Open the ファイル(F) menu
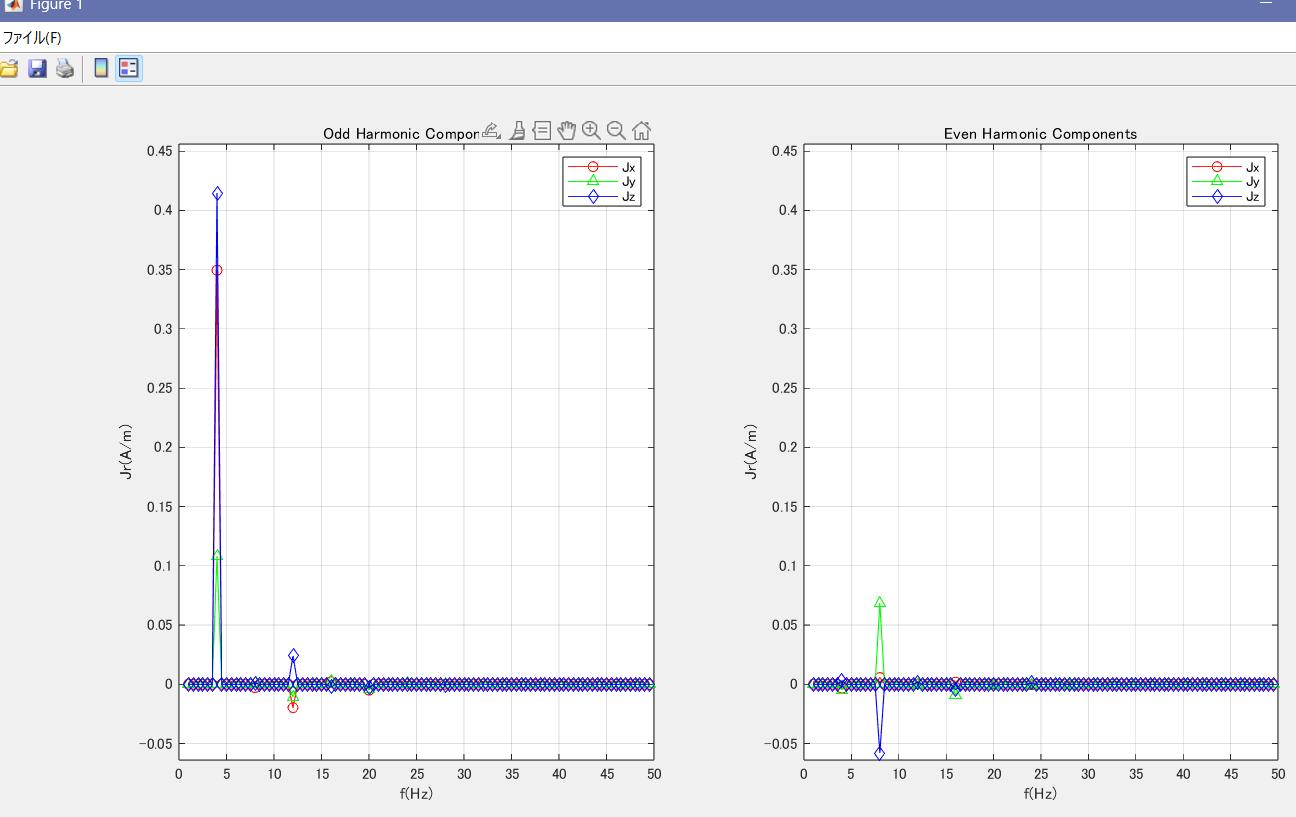1296x817 pixels. (x=32, y=39)
